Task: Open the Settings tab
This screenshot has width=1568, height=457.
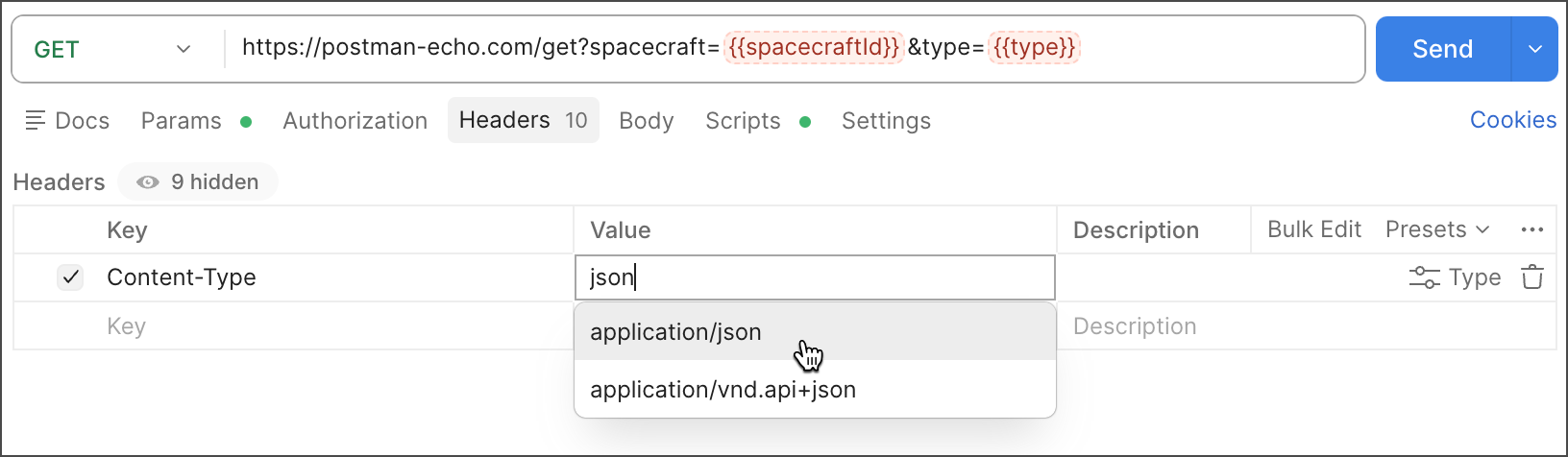Action: tap(886, 121)
